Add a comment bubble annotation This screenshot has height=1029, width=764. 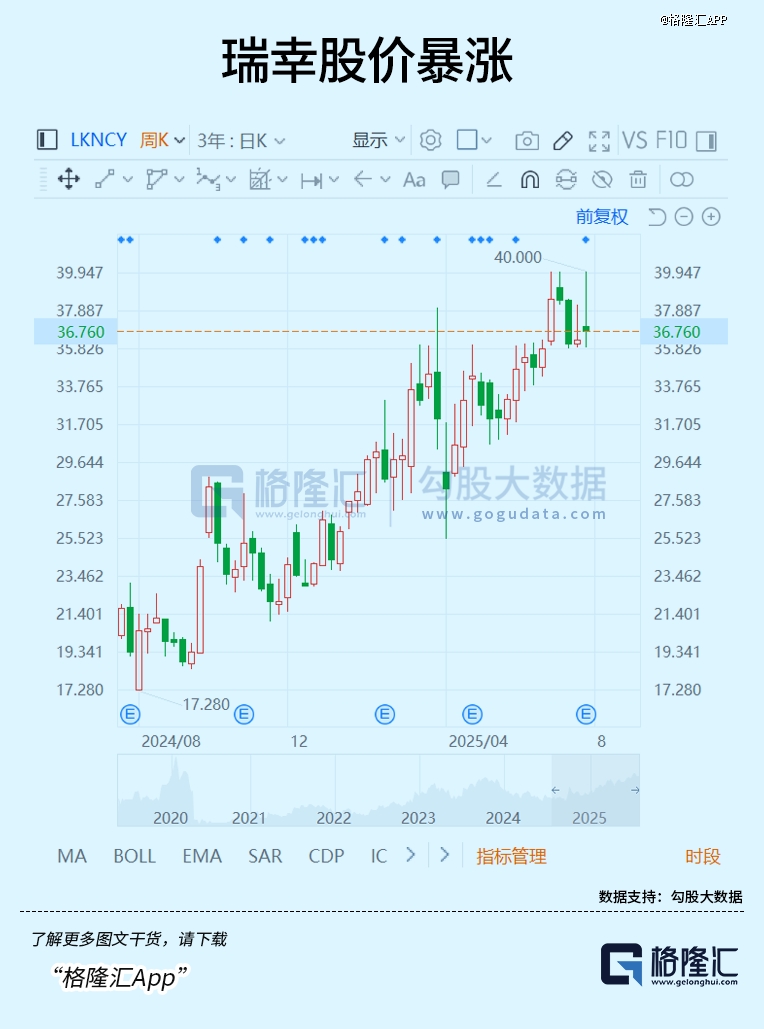[x=451, y=179]
